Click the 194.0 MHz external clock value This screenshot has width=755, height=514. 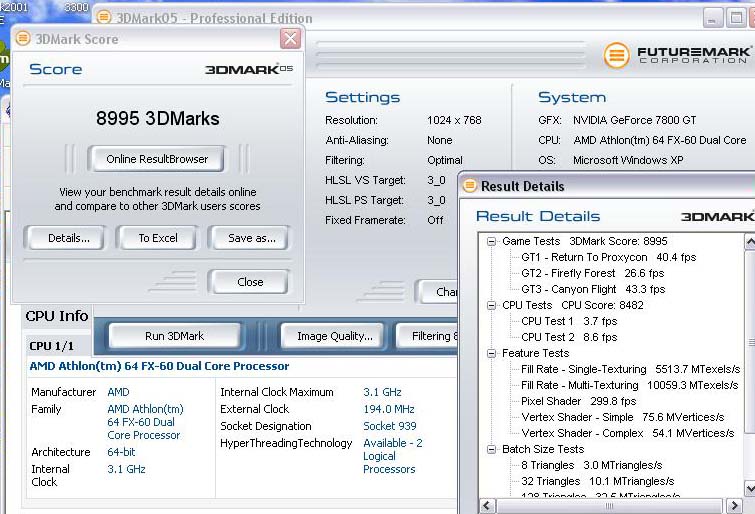389,409
